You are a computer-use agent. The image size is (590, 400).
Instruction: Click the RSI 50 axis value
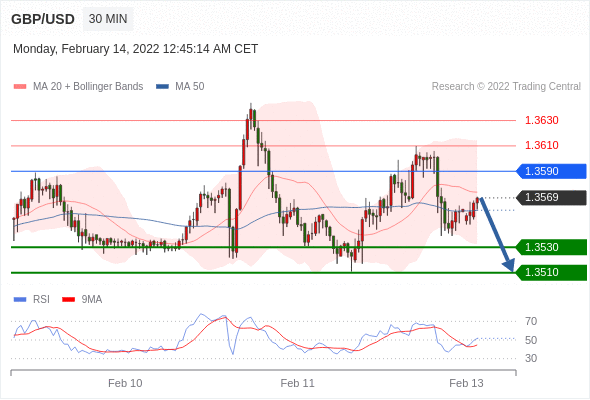tap(531, 340)
